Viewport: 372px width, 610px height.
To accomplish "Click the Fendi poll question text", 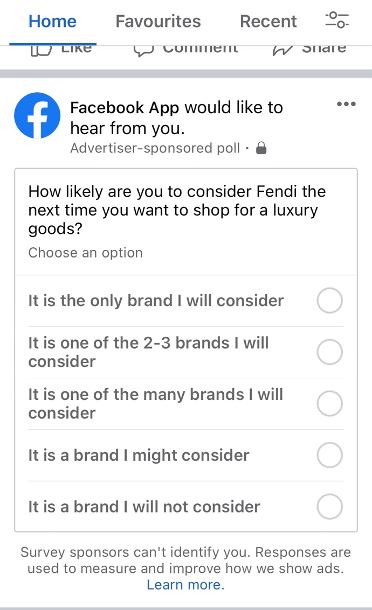I will pos(177,210).
